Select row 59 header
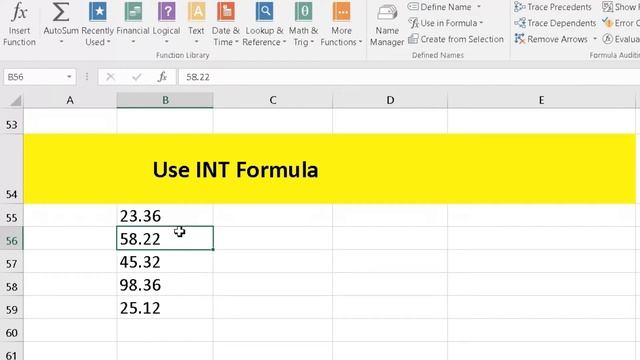The width and height of the screenshot is (640, 360). point(12,307)
